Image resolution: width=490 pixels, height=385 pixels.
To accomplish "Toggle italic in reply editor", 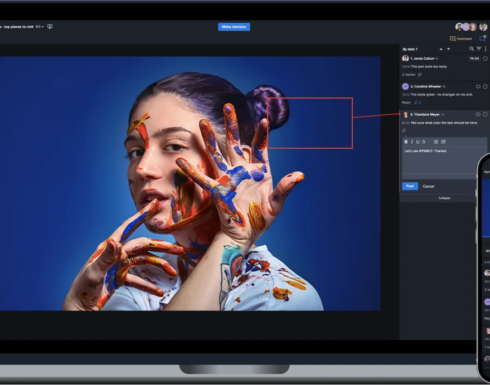I will point(412,142).
